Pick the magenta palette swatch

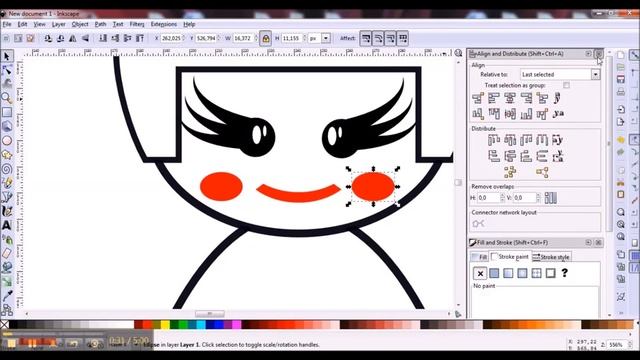point(237,324)
